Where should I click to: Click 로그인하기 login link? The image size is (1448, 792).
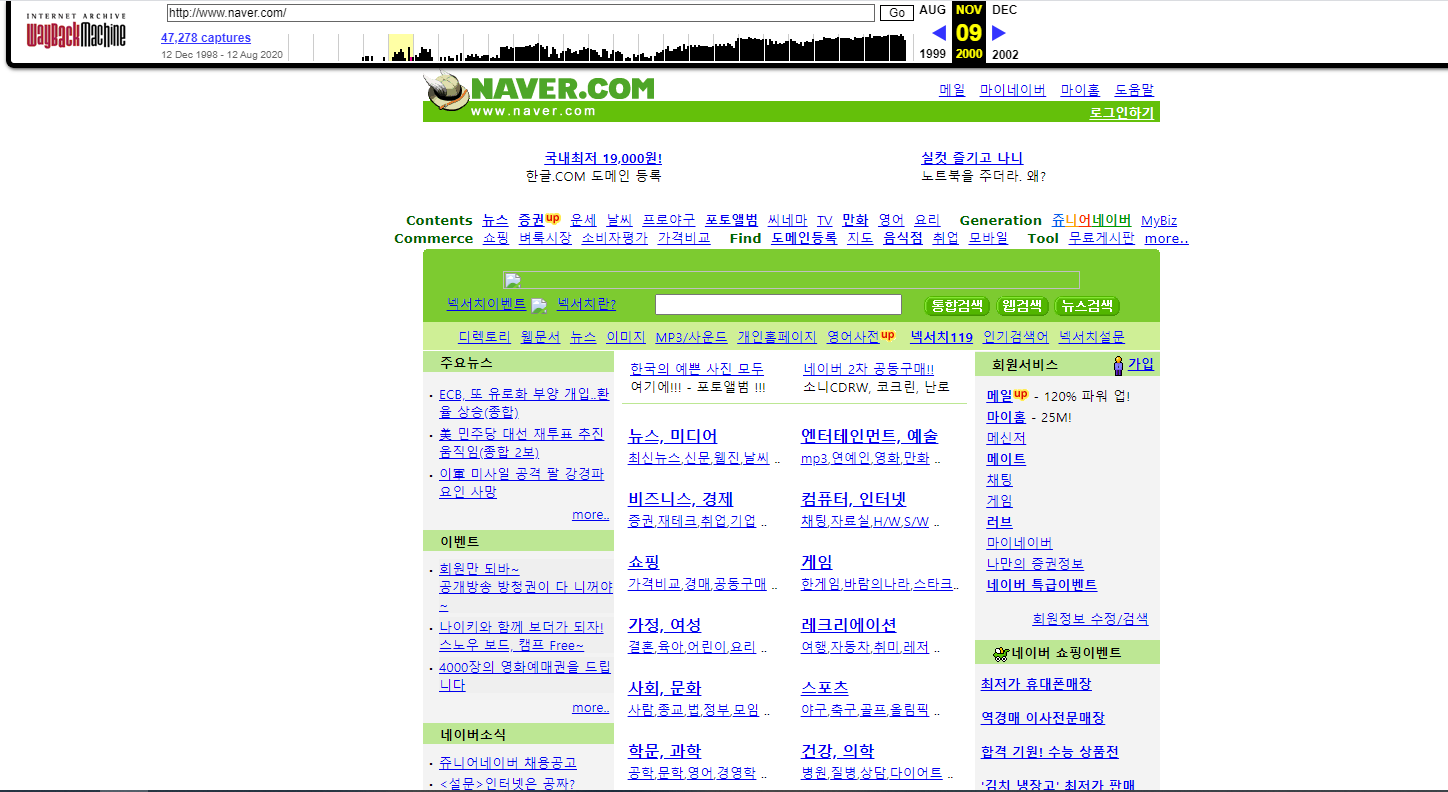1122,113
